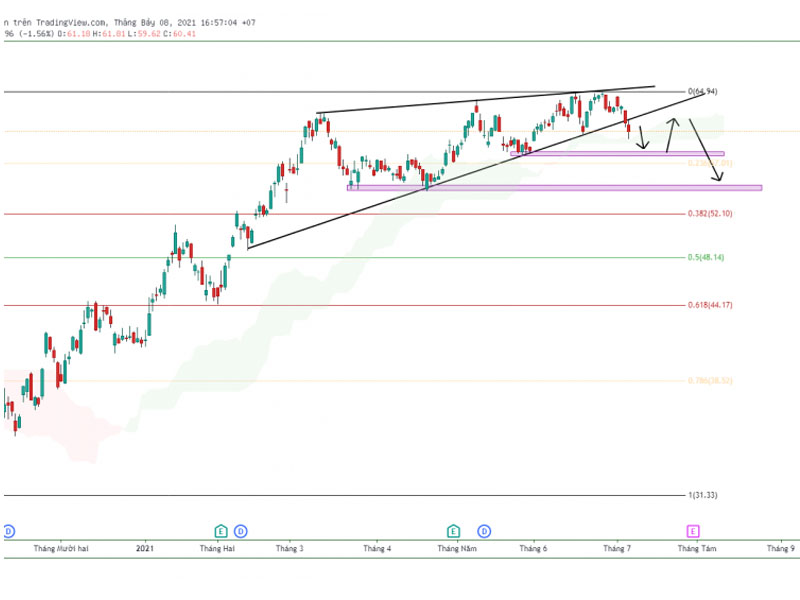Screen dimensions: 800x600
Task: Click the Tháng Năm time axis label
Action: 457,548
